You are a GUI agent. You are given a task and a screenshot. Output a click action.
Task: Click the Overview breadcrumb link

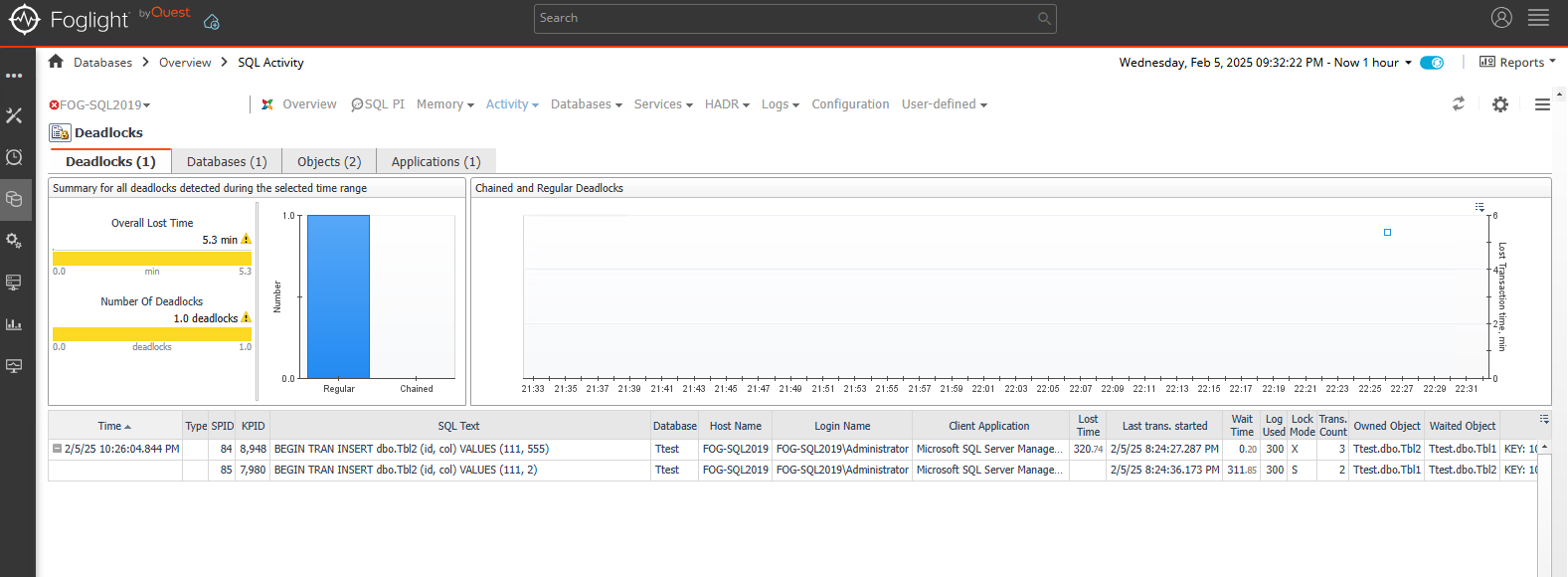(x=185, y=63)
